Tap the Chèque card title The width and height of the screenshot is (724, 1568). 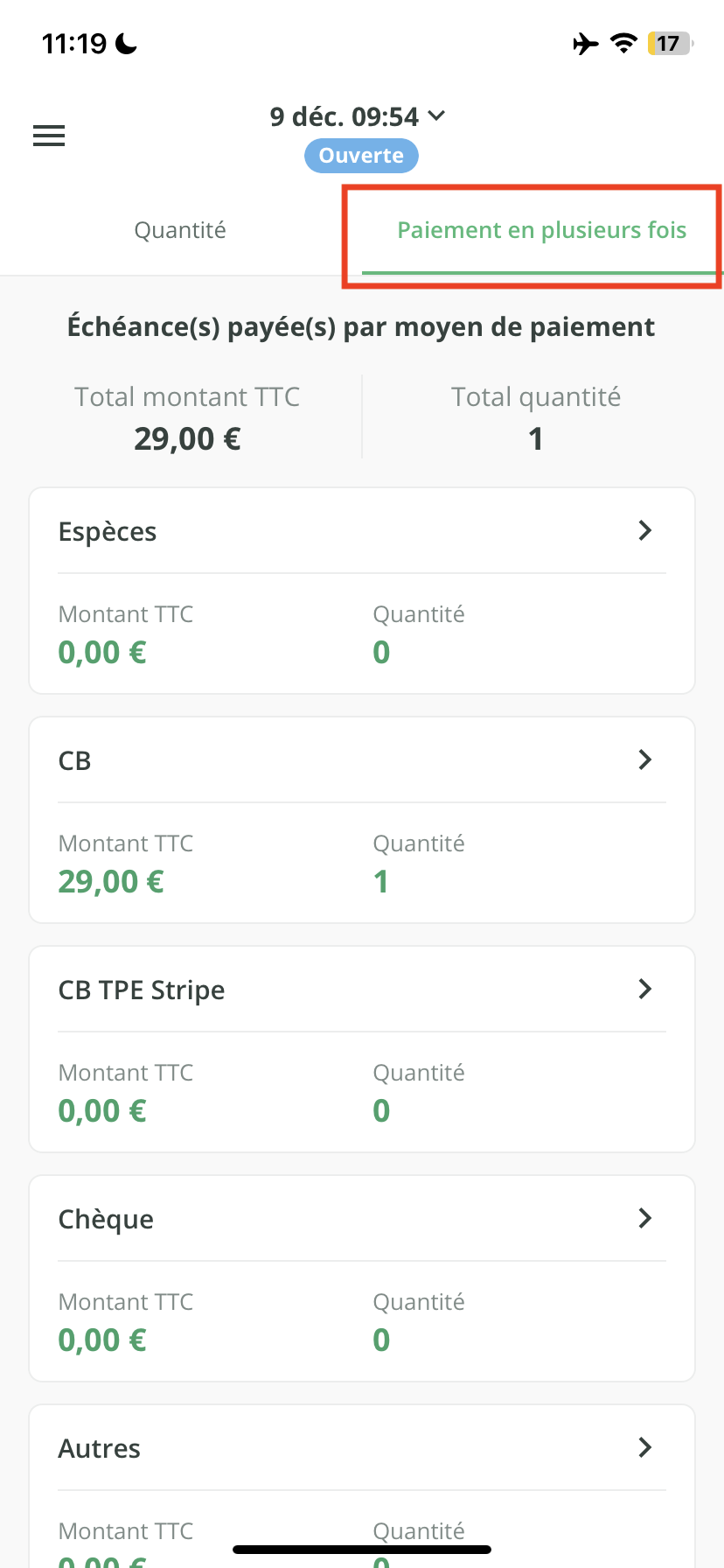point(106,1220)
